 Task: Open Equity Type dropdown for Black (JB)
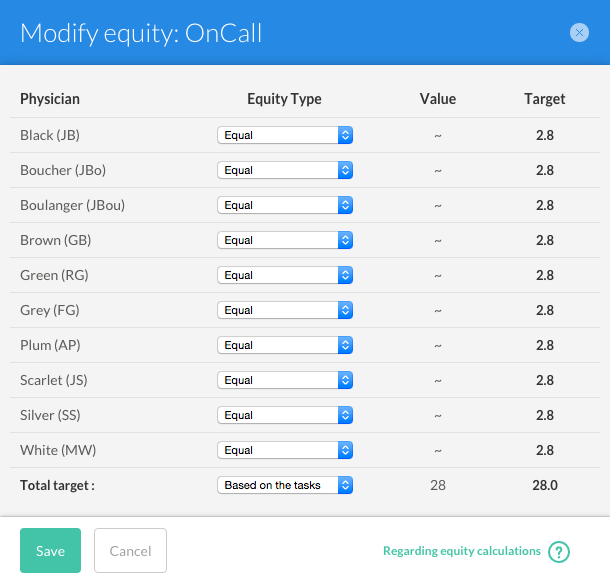(285, 135)
